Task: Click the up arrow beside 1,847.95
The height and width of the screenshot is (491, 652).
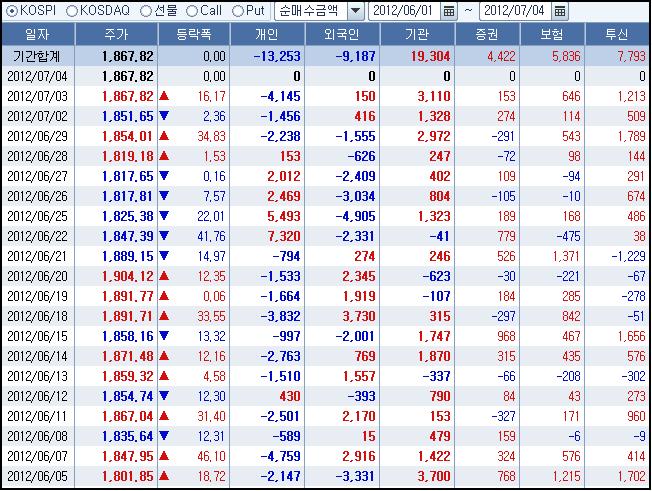Action: [164, 456]
